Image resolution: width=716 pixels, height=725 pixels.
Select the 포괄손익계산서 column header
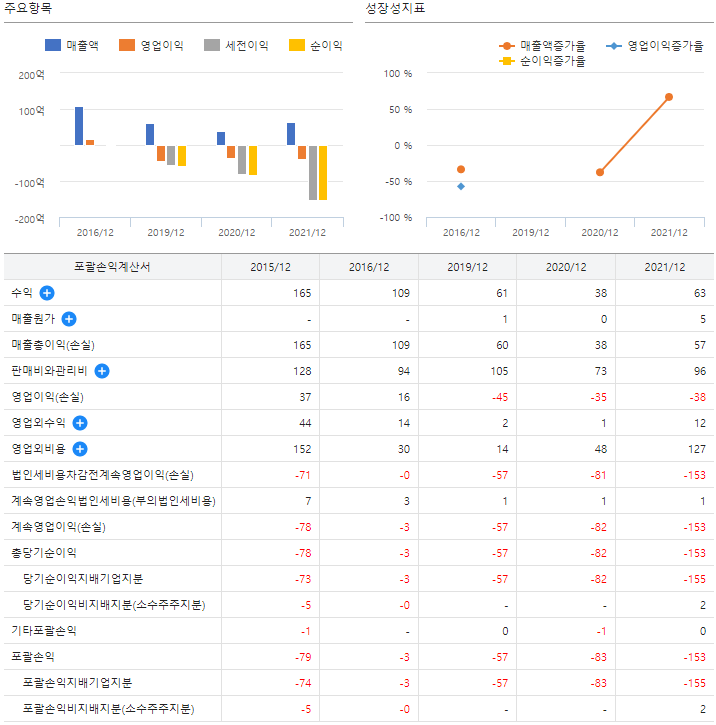(112, 267)
